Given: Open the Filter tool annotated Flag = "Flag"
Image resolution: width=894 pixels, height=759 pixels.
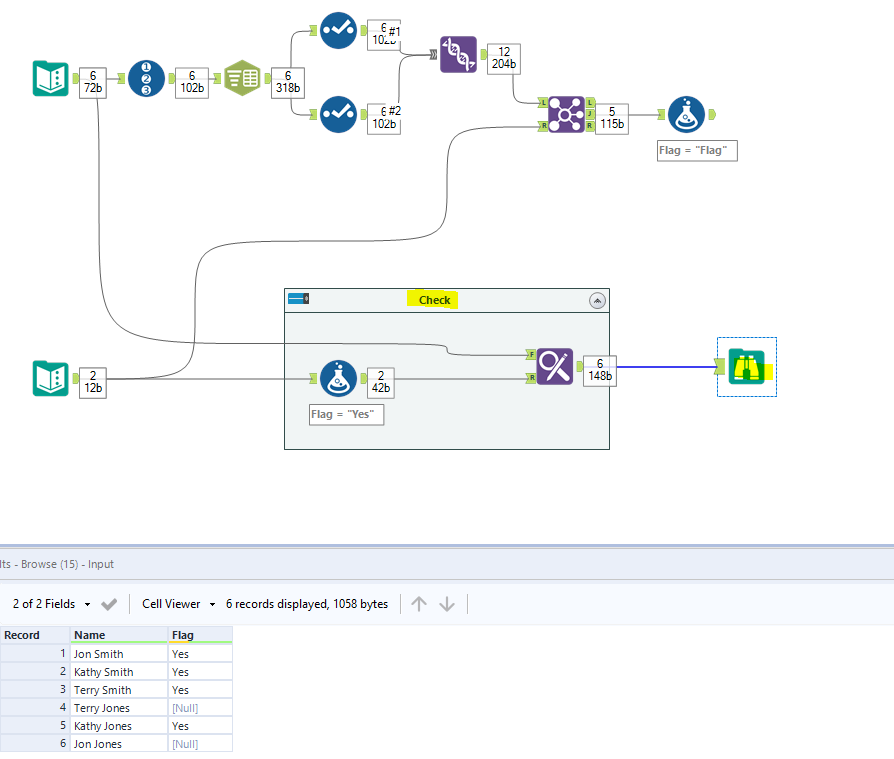Looking at the screenshot, I should pyautogui.click(x=688, y=114).
